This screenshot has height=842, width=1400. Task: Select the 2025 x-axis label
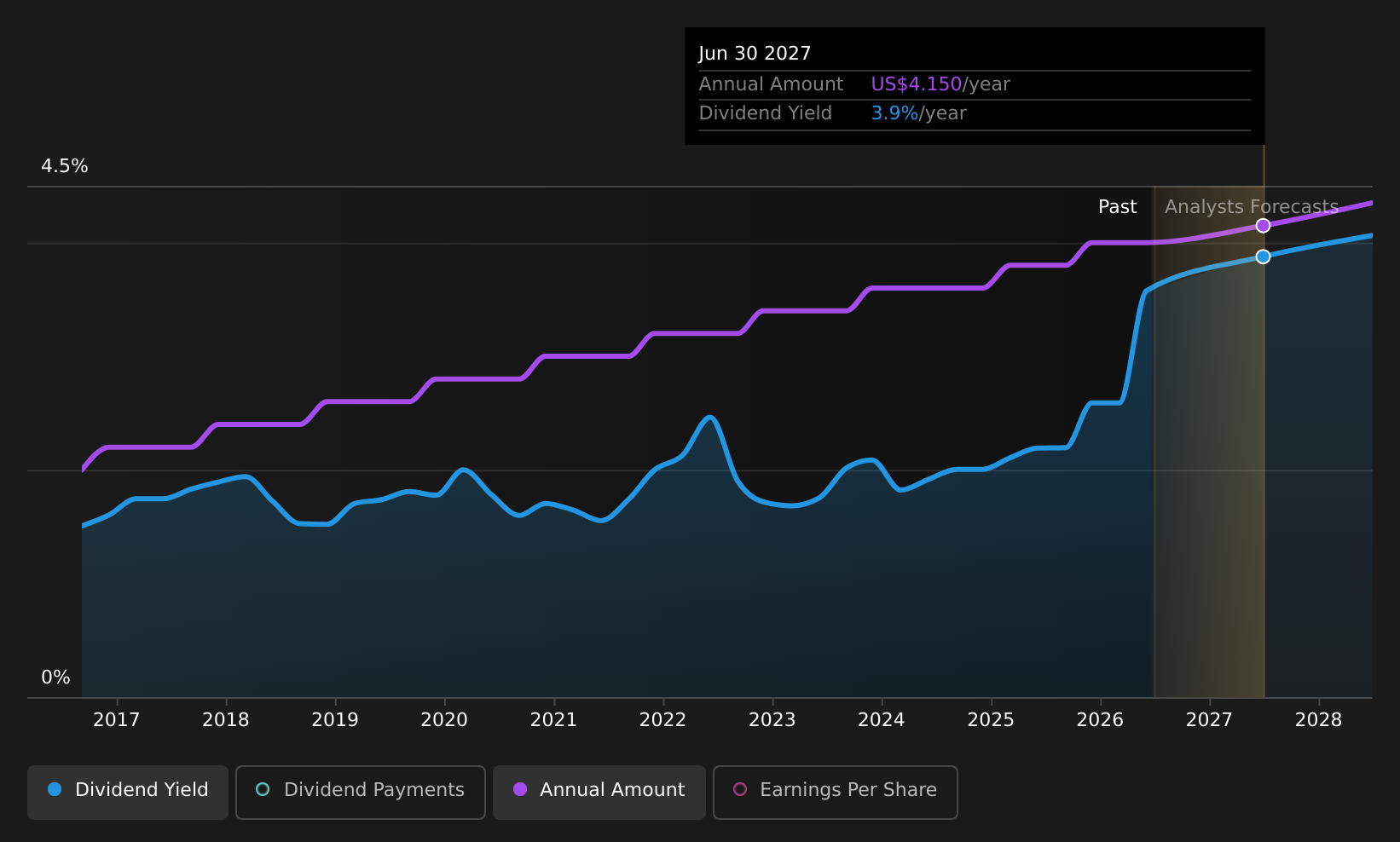[x=991, y=720]
